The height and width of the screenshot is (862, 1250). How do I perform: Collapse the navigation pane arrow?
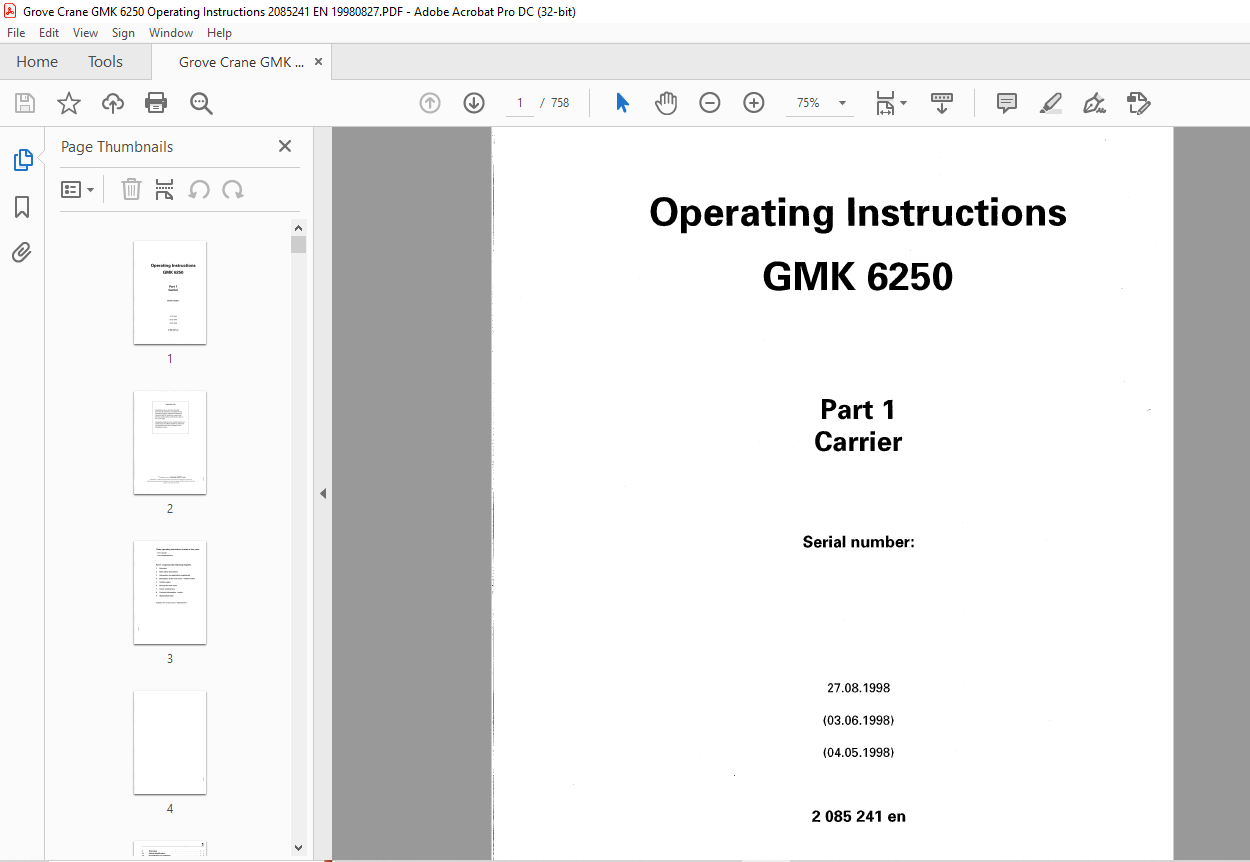pyautogui.click(x=323, y=493)
